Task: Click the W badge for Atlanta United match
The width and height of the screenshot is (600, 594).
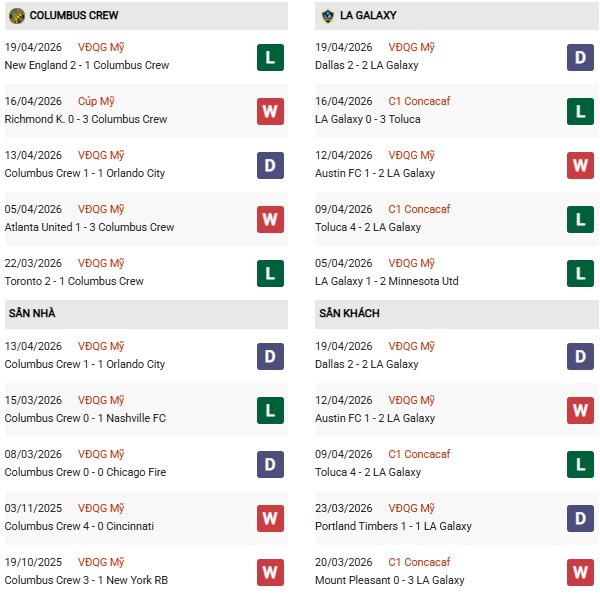Action: 270,219
